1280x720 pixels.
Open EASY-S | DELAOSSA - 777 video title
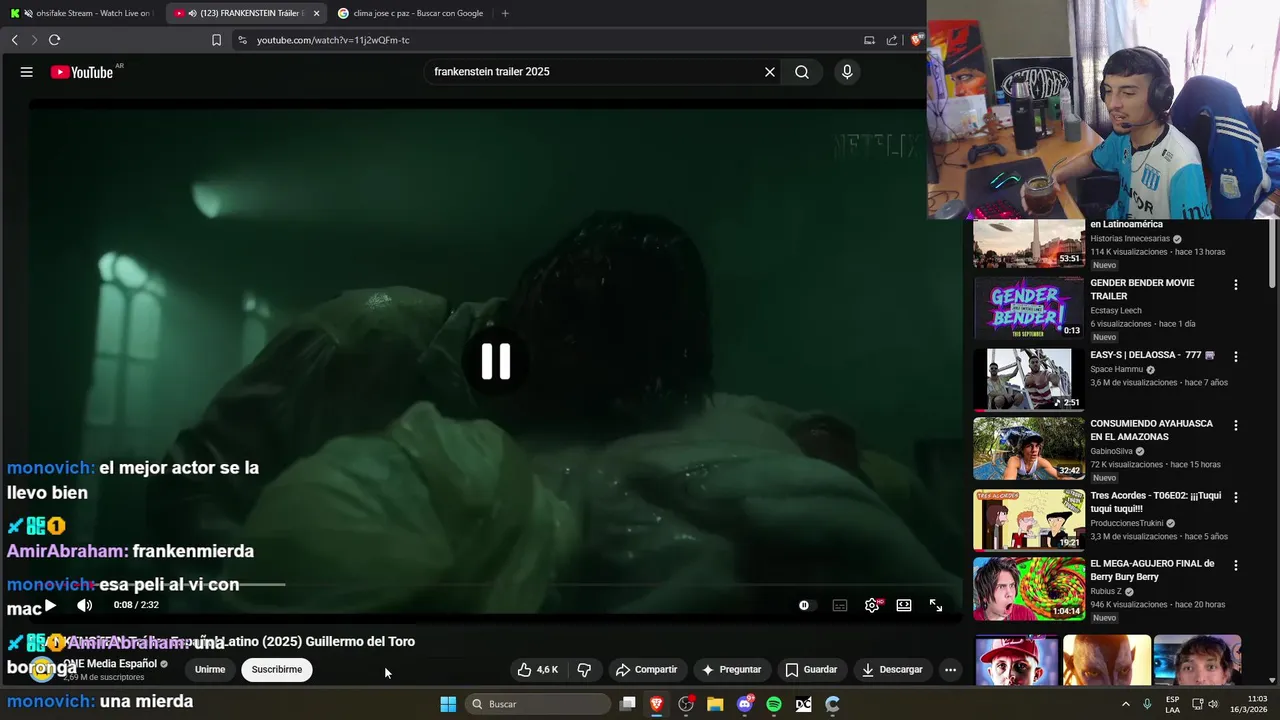pos(1152,355)
